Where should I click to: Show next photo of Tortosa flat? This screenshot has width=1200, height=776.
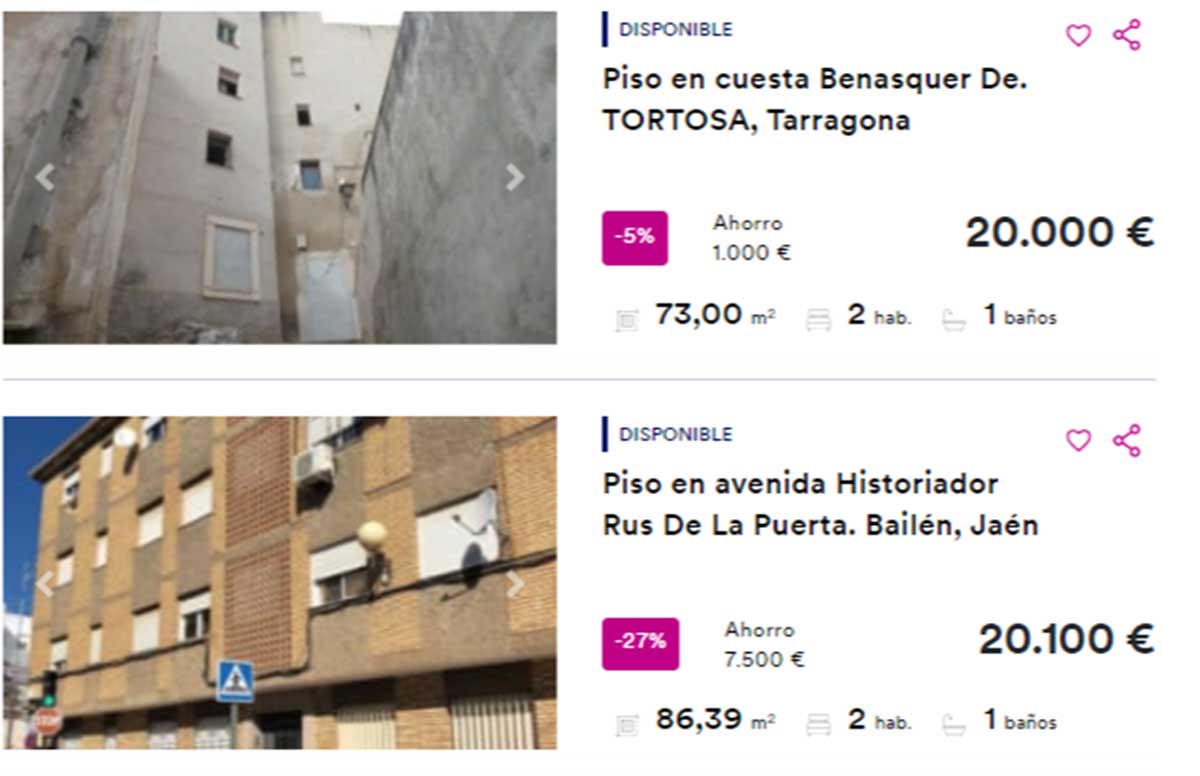coord(515,178)
